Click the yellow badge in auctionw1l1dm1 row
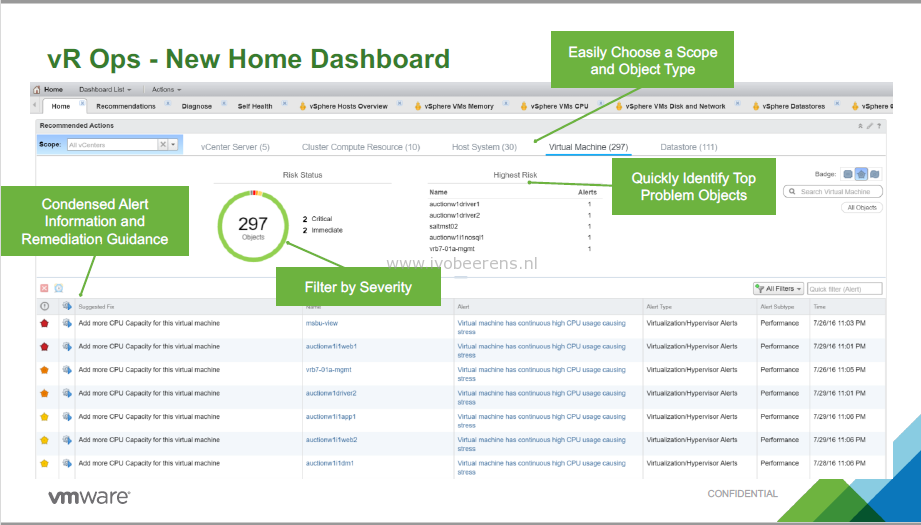 (x=45, y=463)
